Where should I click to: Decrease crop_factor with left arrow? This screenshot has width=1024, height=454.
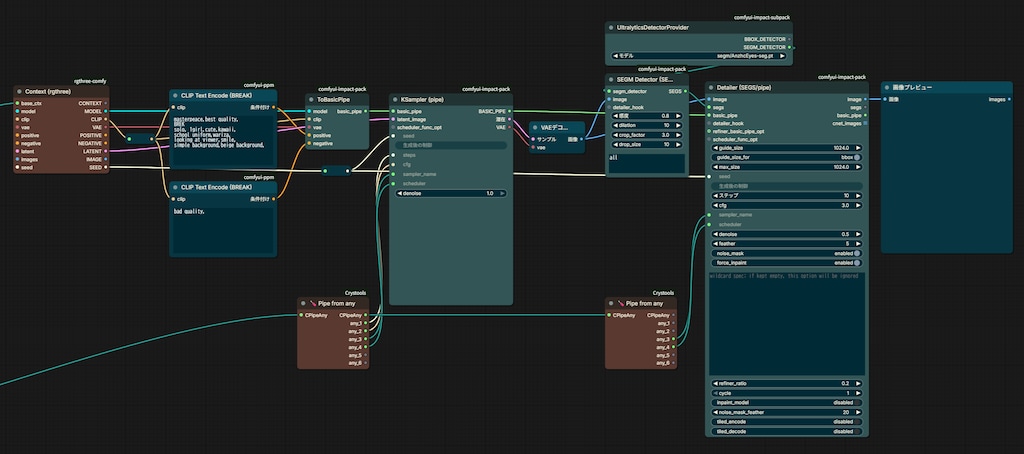click(615, 135)
